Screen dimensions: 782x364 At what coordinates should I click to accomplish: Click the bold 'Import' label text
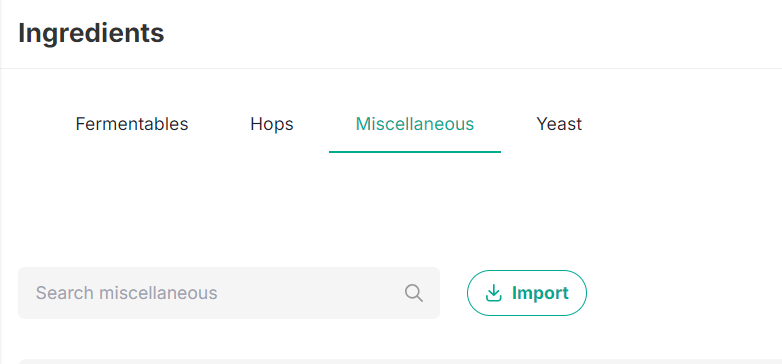(x=540, y=293)
